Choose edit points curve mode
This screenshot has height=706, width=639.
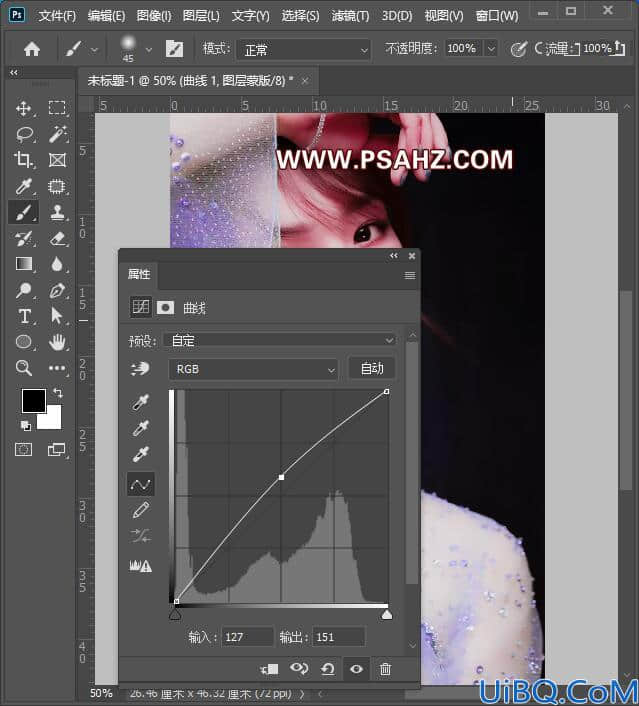pos(140,484)
